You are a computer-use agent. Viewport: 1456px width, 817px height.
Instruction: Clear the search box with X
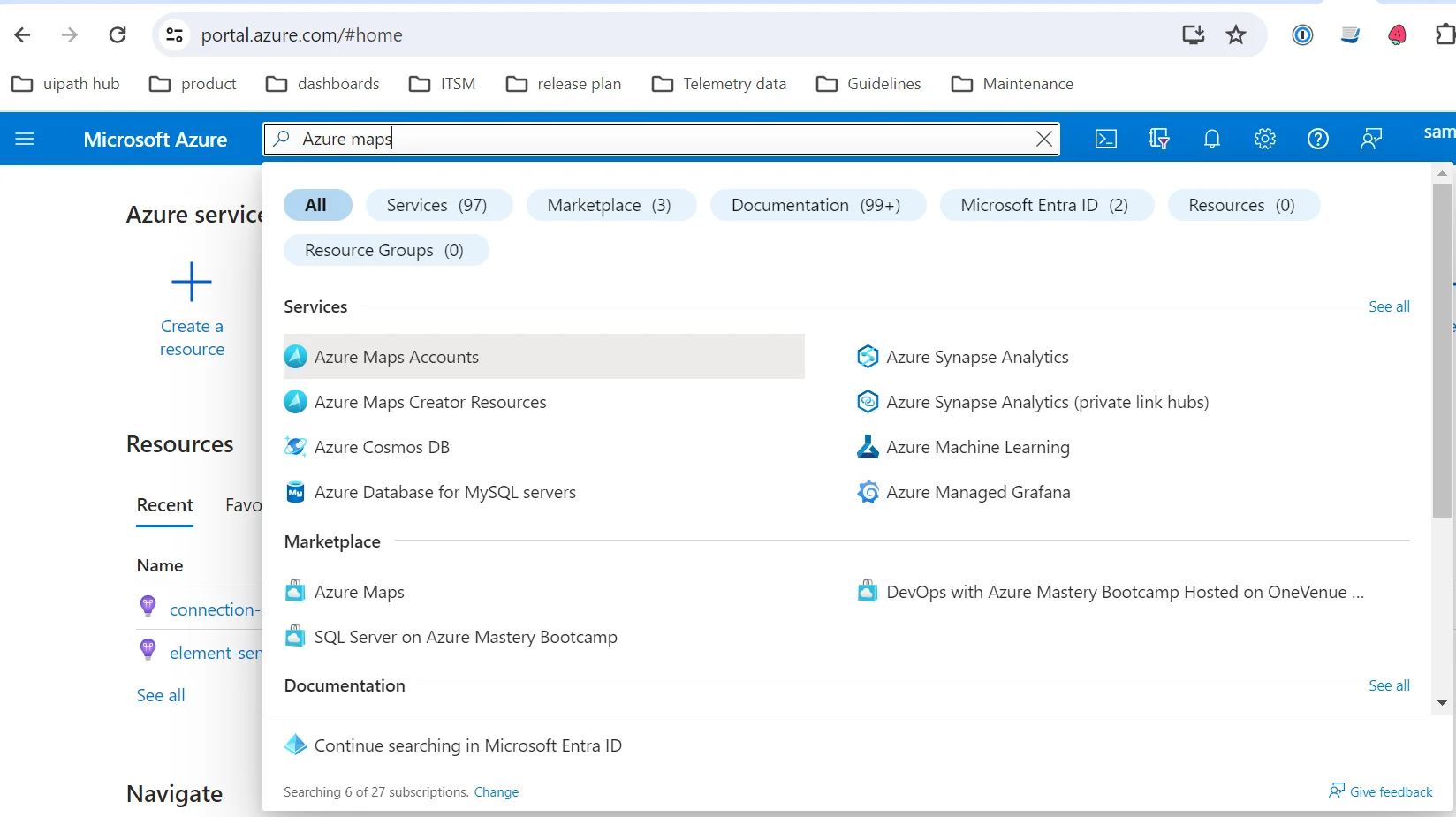coord(1043,139)
